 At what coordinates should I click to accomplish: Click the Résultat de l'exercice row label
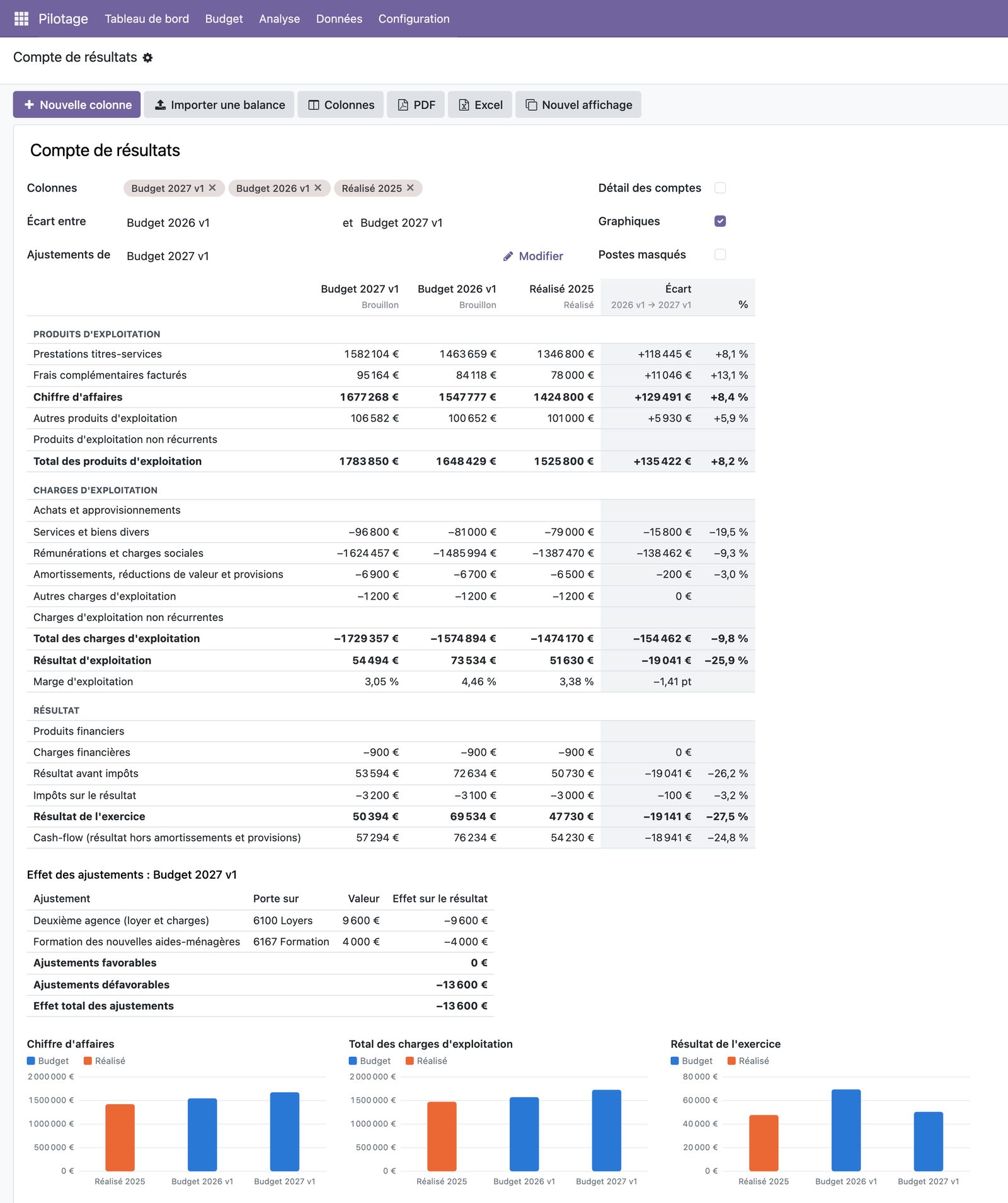click(x=89, y=817)
